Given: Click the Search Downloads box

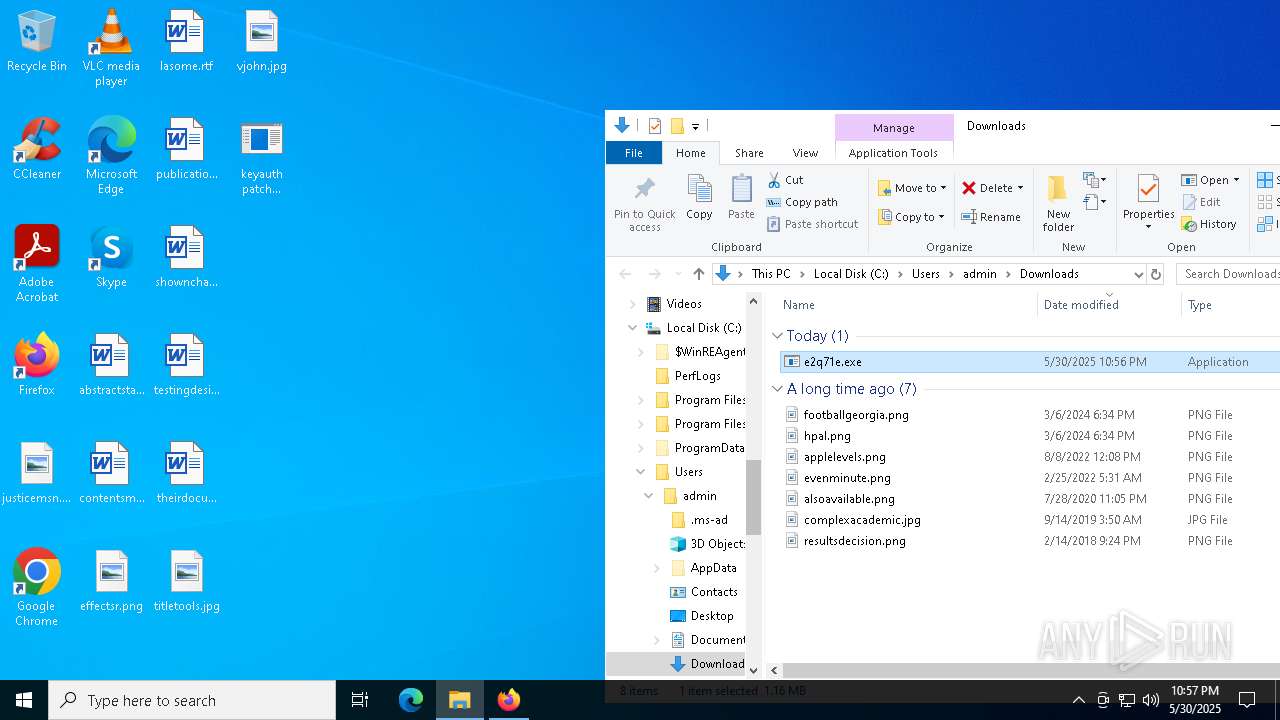Looking at the screenshot, I should point(1228,274).
